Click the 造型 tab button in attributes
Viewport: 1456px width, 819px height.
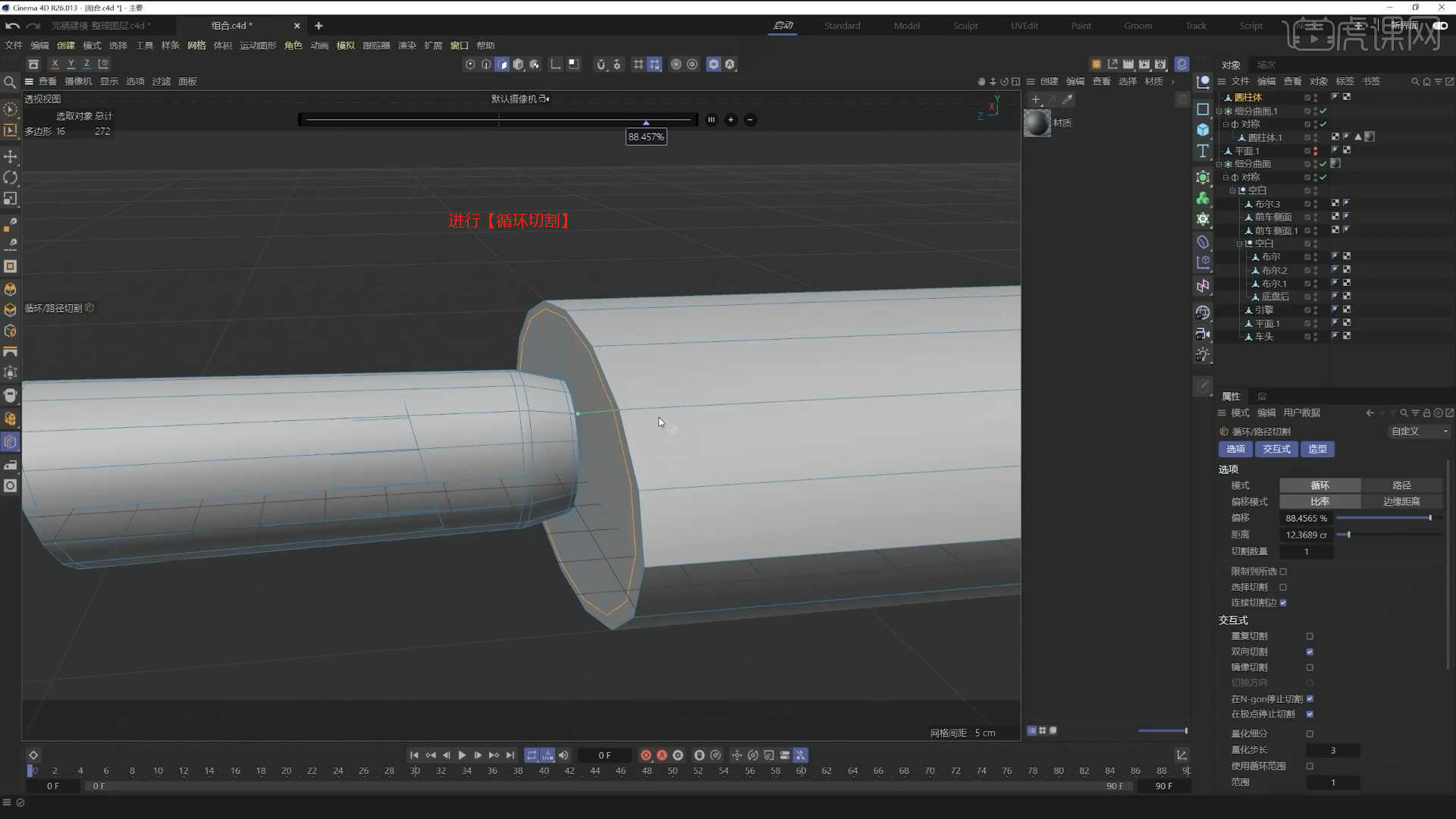1317,449
